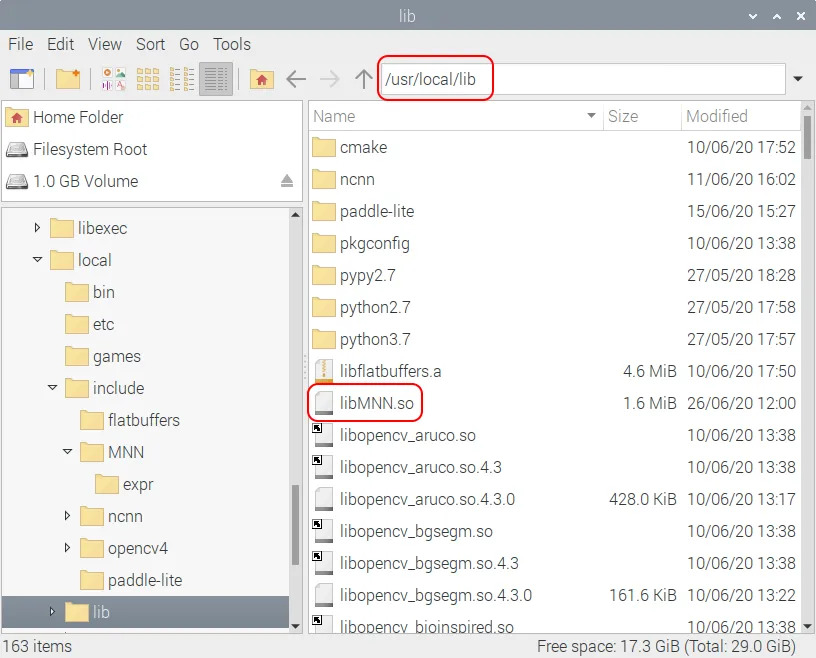
Task: Select the paddle-lite folder in the tree
Action: click(131, 580)
